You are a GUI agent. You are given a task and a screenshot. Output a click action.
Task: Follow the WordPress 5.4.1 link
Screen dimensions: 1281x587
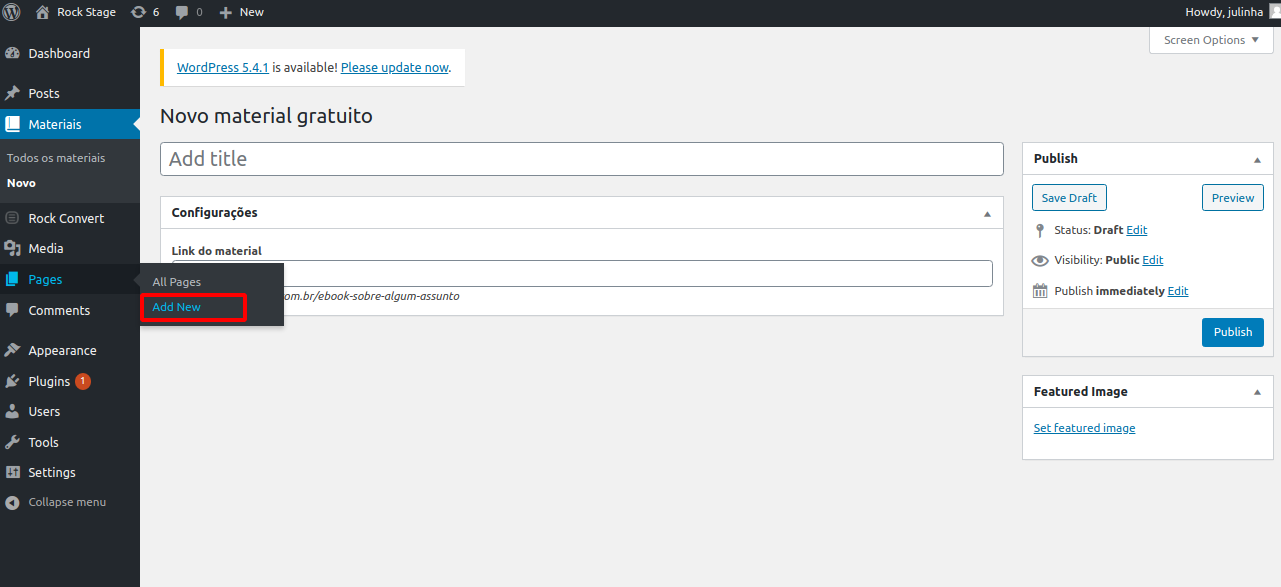pos(223,68)
